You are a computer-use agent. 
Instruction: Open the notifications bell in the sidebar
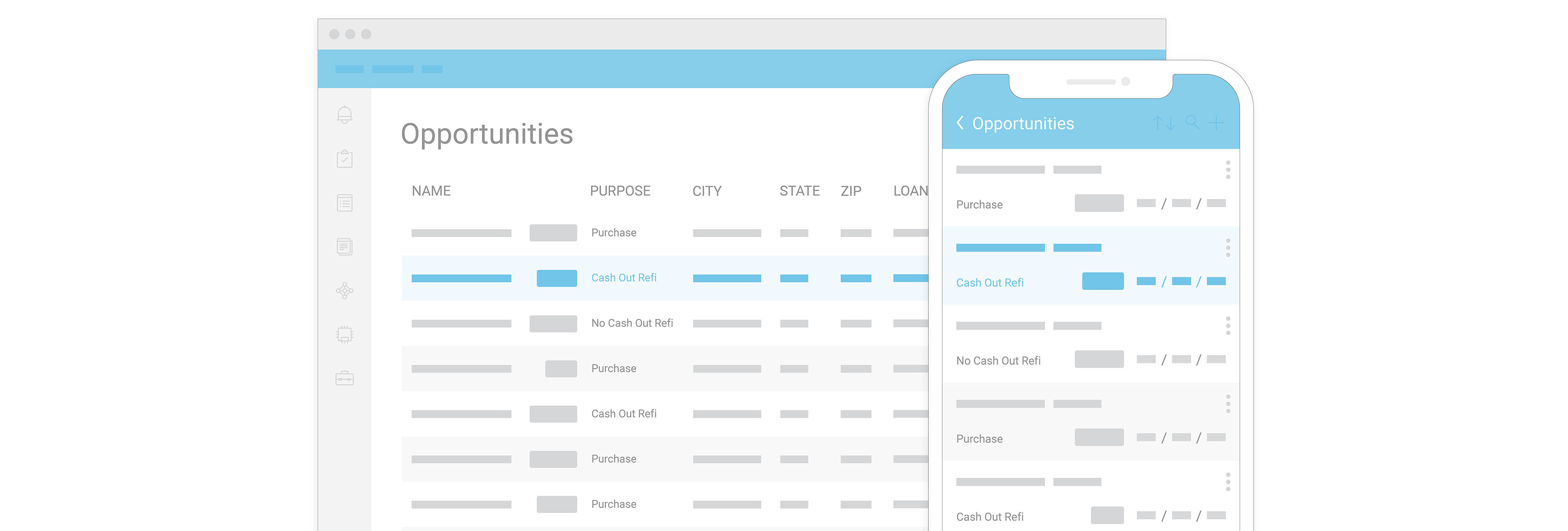tap(345, 114)
